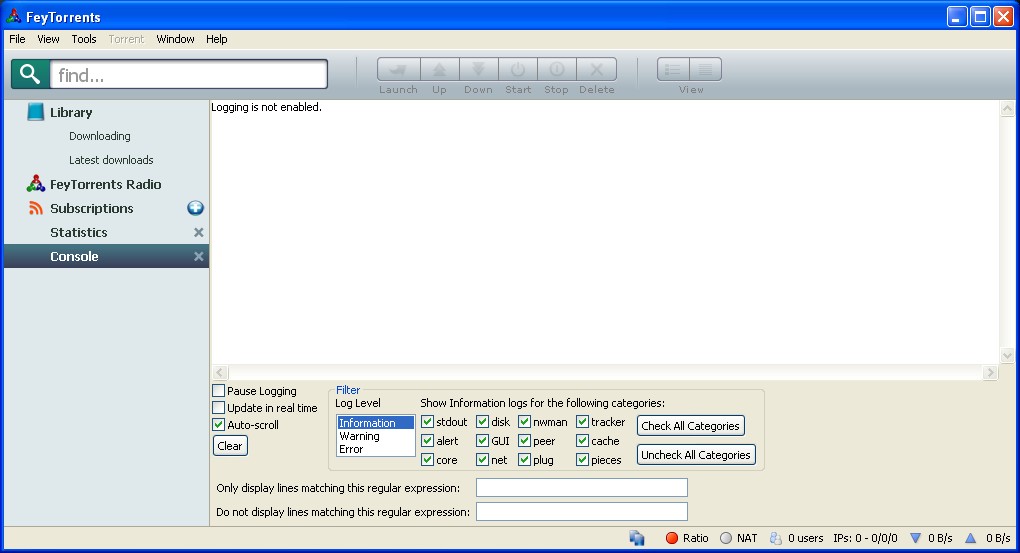This screenshot has height=553, width=1020.
Task: Switch to compact list view icon
Action: pyautogui.click(x=705, y=69)
